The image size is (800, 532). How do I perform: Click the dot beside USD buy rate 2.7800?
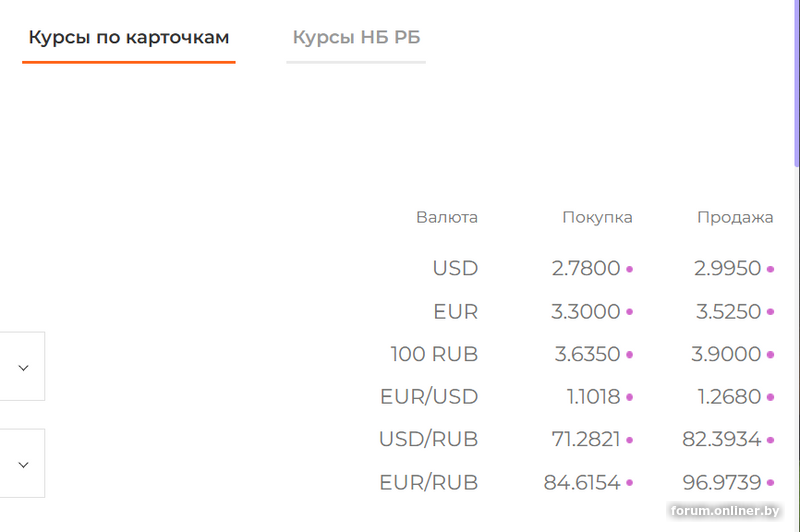[630, 270]
